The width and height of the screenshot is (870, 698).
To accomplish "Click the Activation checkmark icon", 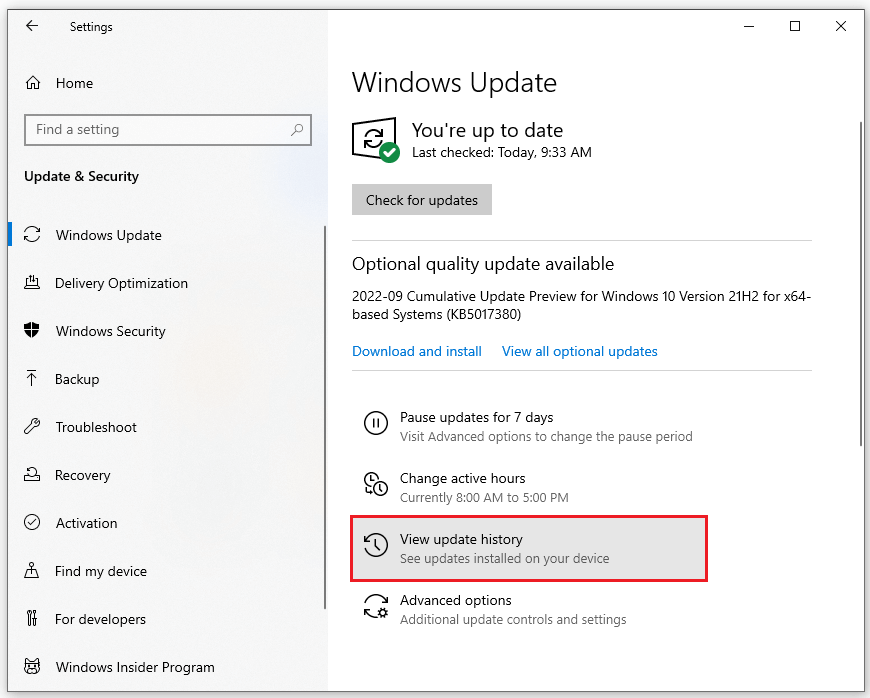I will pyautogui.click(x=33, y=523).
